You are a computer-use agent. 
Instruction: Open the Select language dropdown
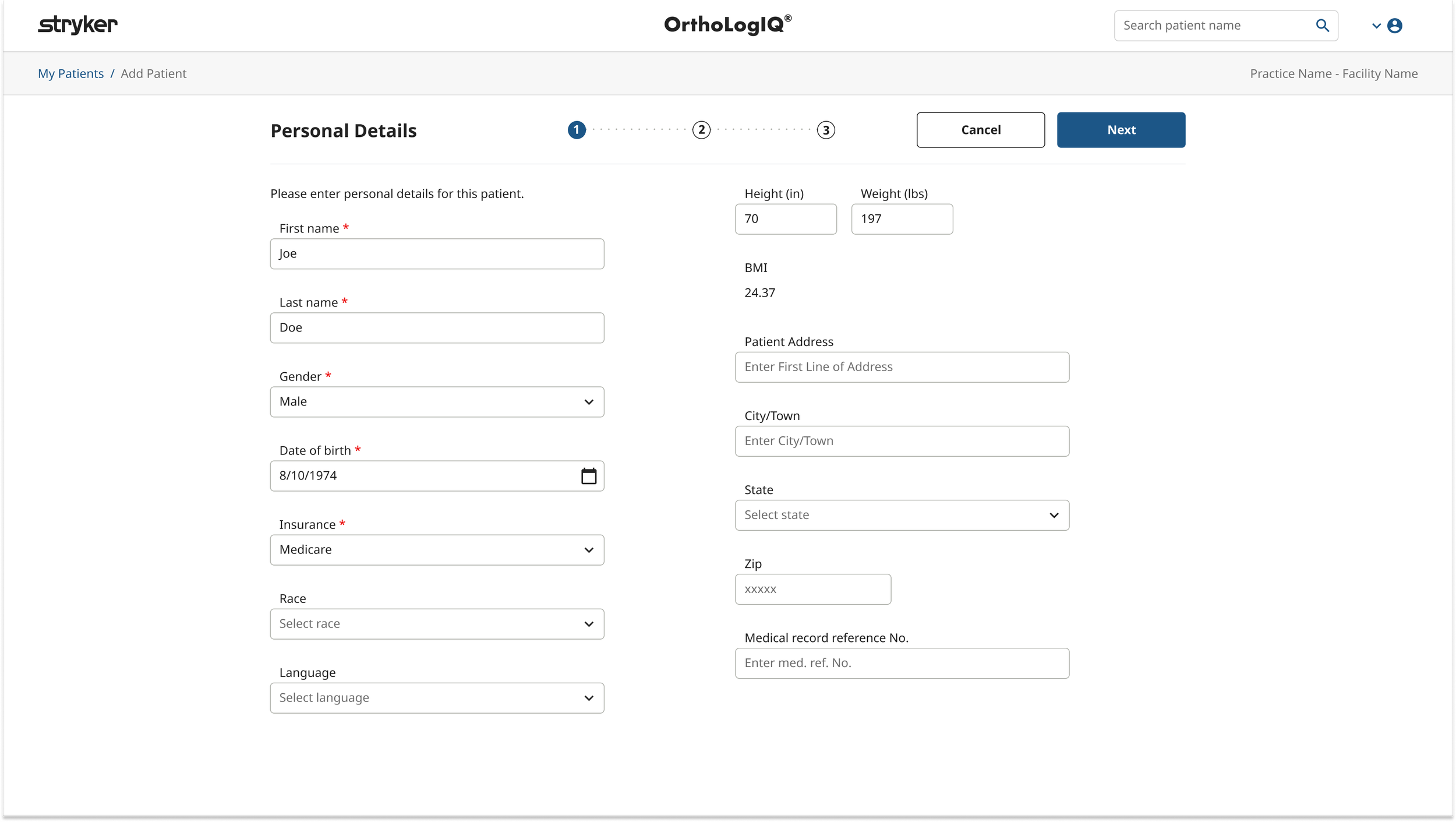[437, 698]
